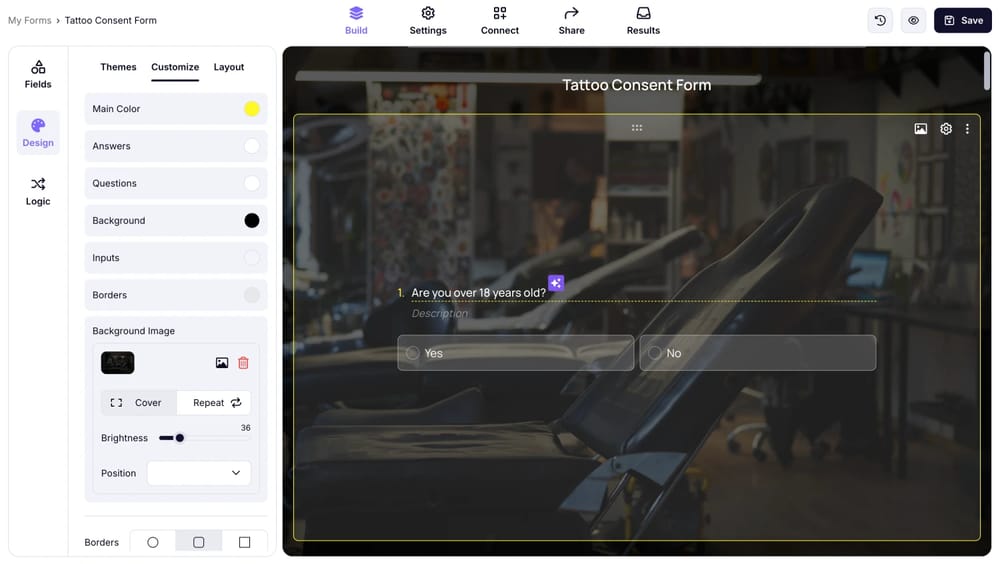Open the question's three-dot options menu
Image resolution: width=1000 pixels, height=564 pixels.
tap(967, 129)
